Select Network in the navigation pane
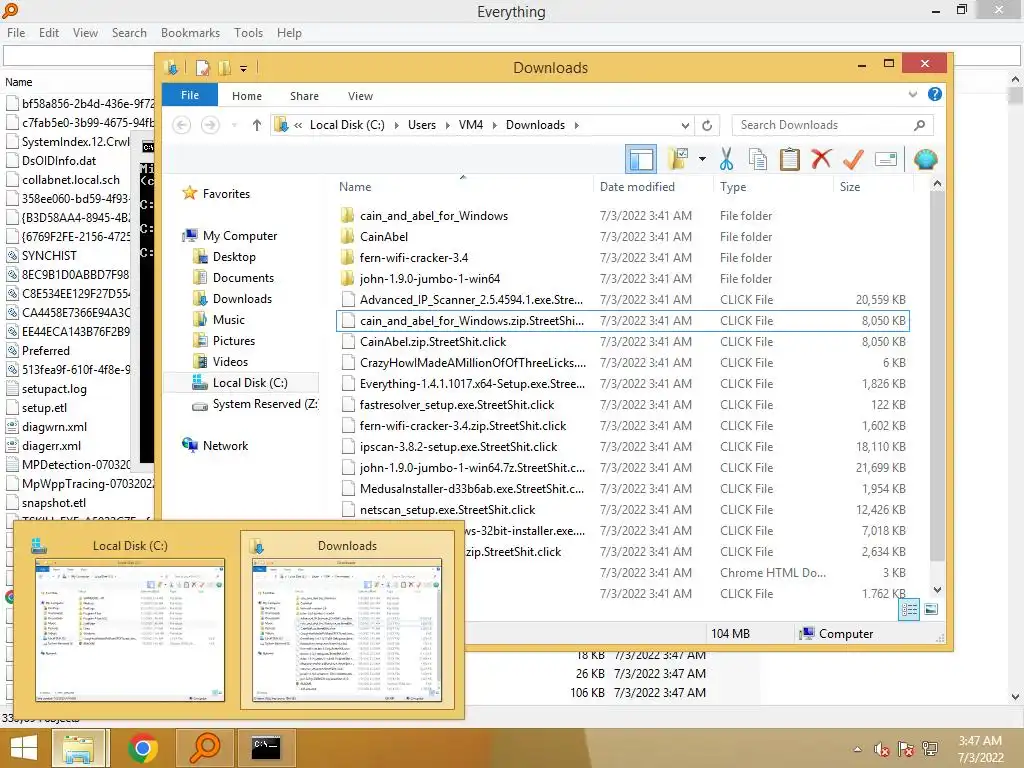Screen dimensions: 1024x768 pyautogui.click(x=225, y=445)
